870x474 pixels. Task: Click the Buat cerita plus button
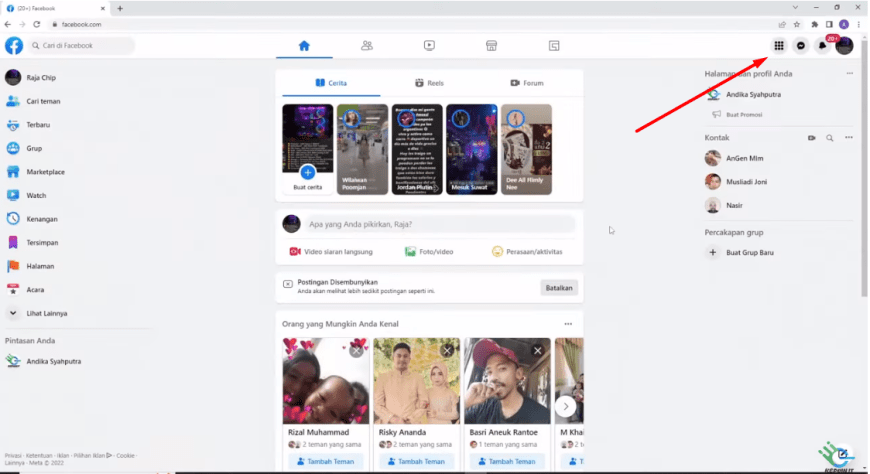pyautogui.click(x=307, y=173)
